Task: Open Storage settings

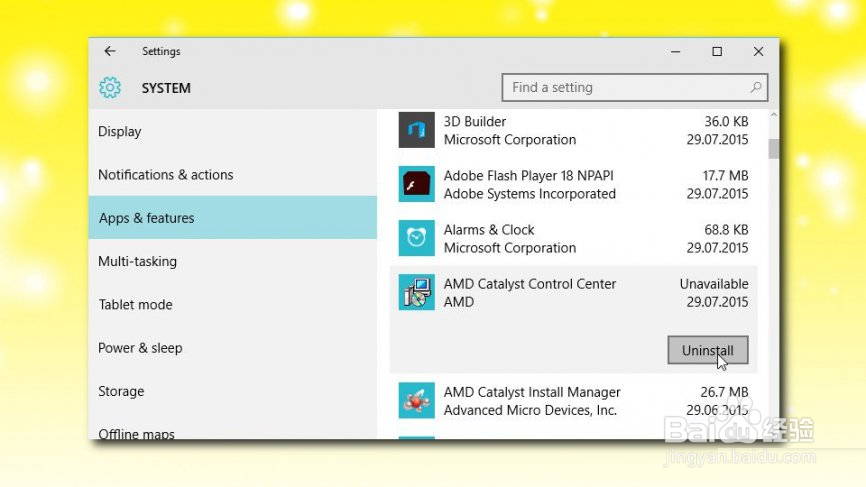Action: click(233, 391)
